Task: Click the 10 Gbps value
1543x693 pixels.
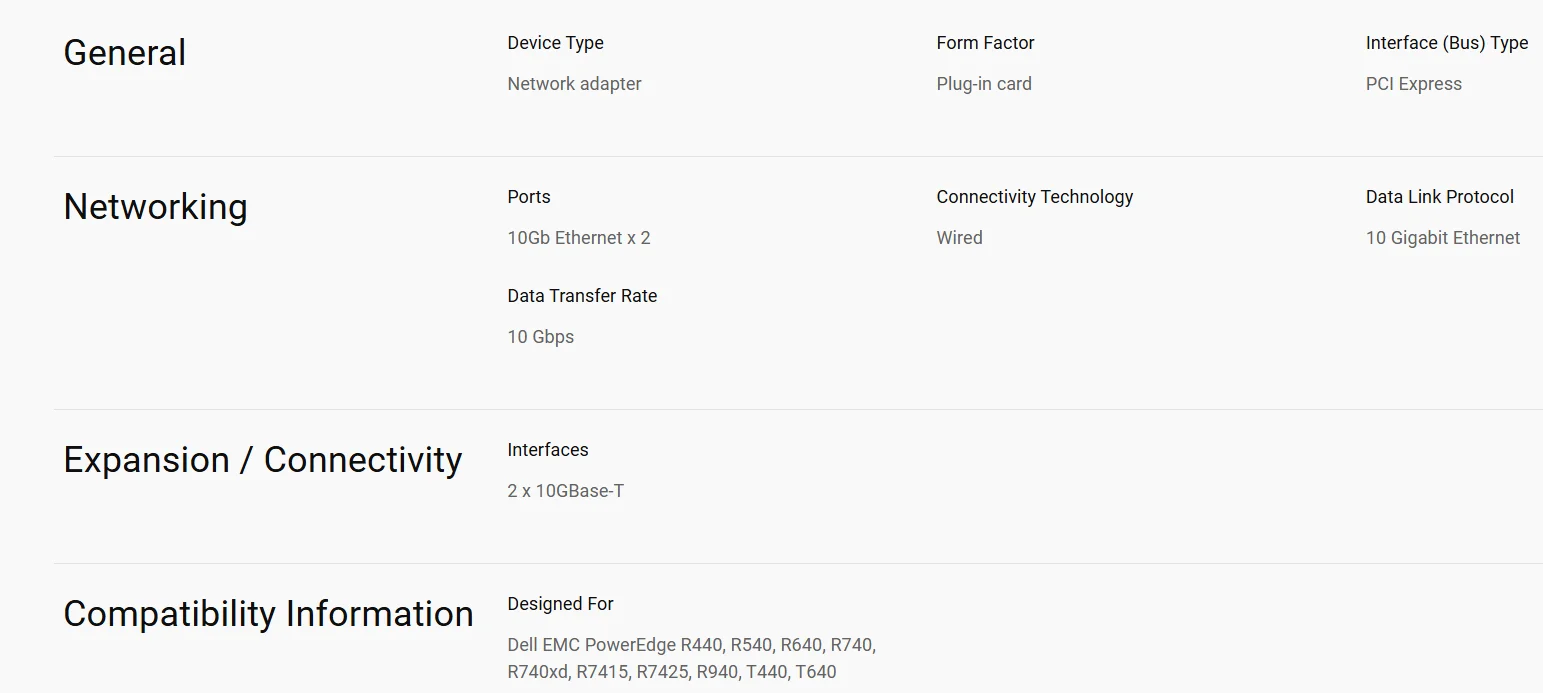Action: pos(541,337)
